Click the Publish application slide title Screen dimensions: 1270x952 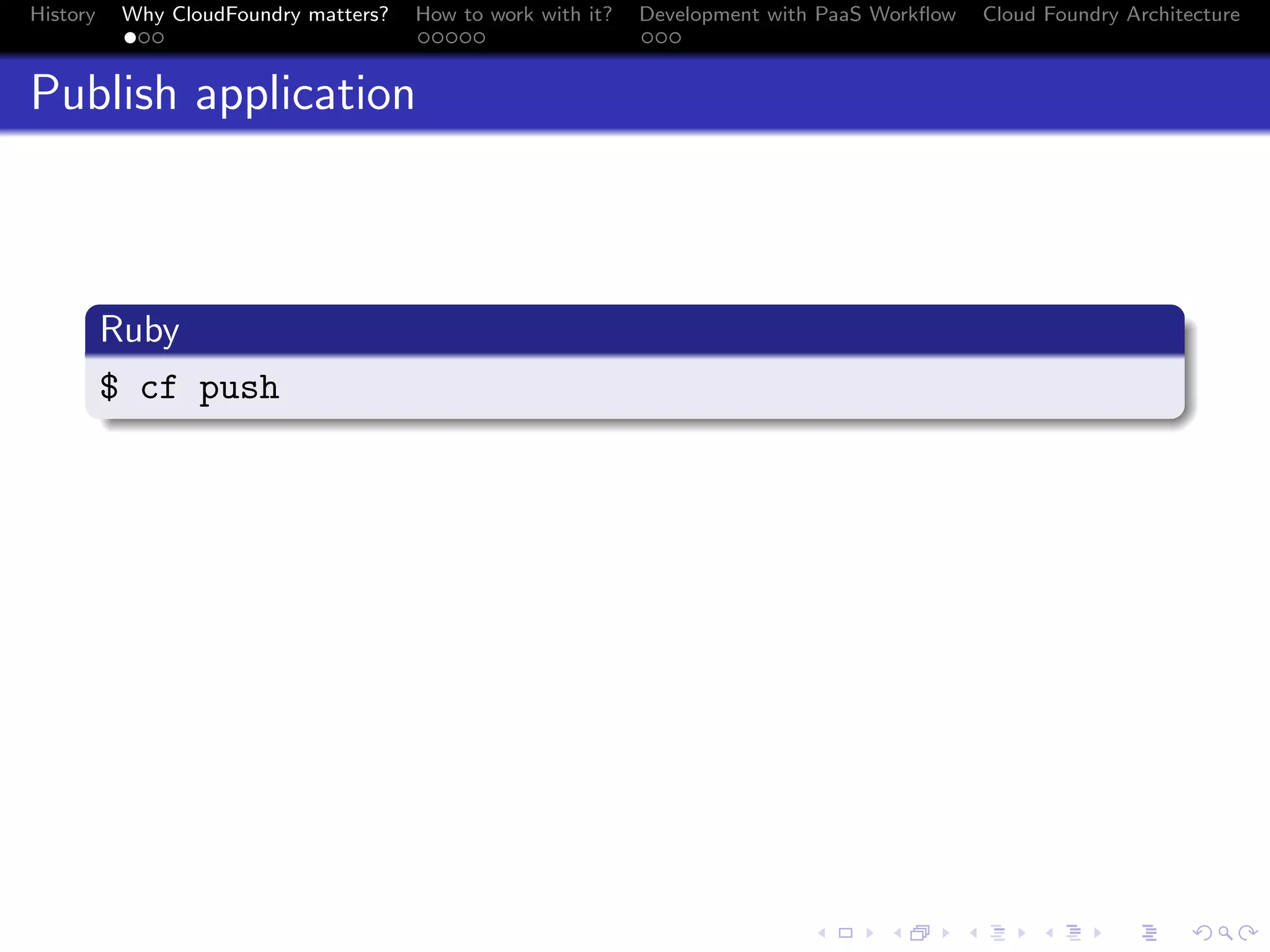[223, 94]
